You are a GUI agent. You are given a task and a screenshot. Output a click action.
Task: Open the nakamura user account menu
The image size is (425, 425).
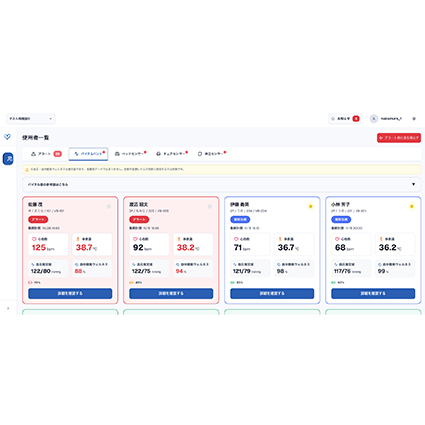click(x=391, y=119)
